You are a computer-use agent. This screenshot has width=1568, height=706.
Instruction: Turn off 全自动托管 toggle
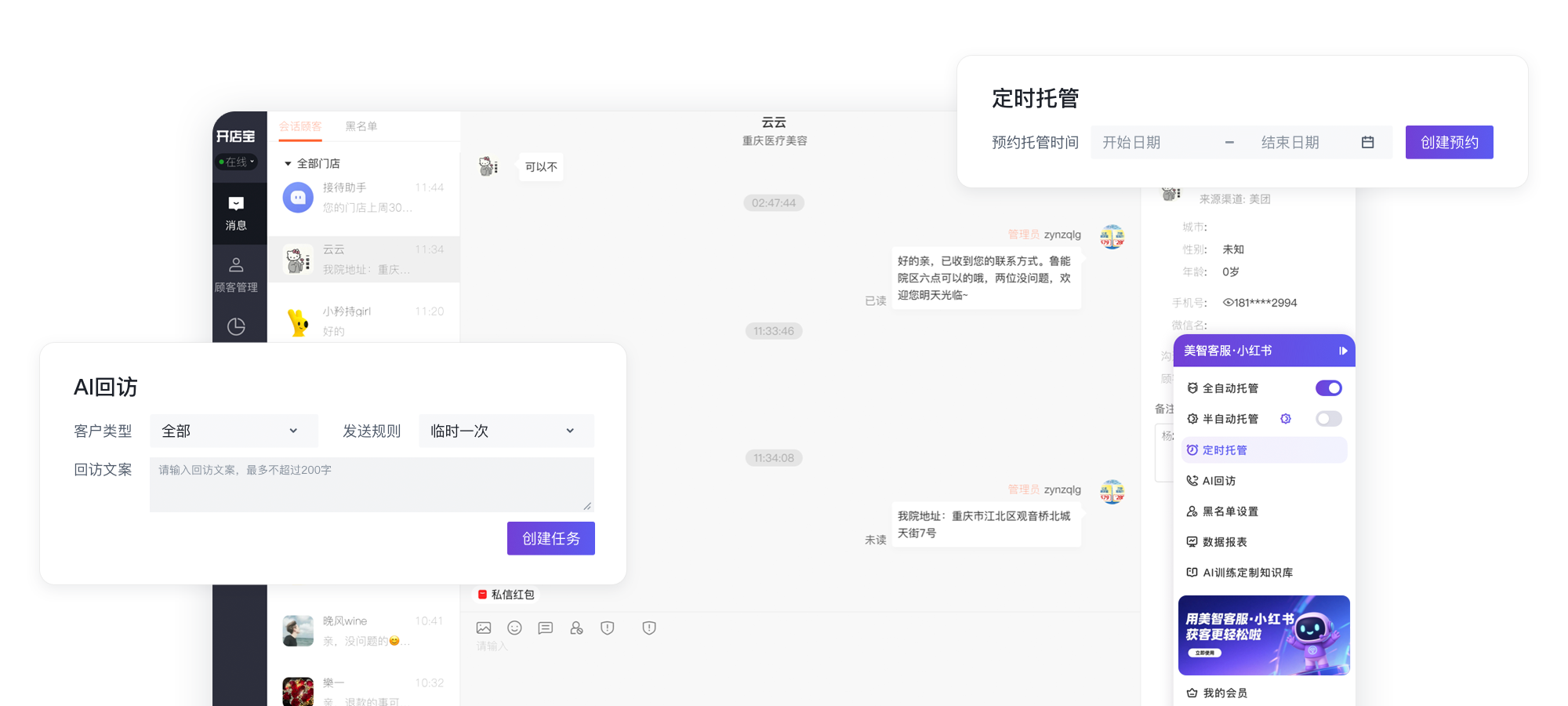click(1329, 388)
